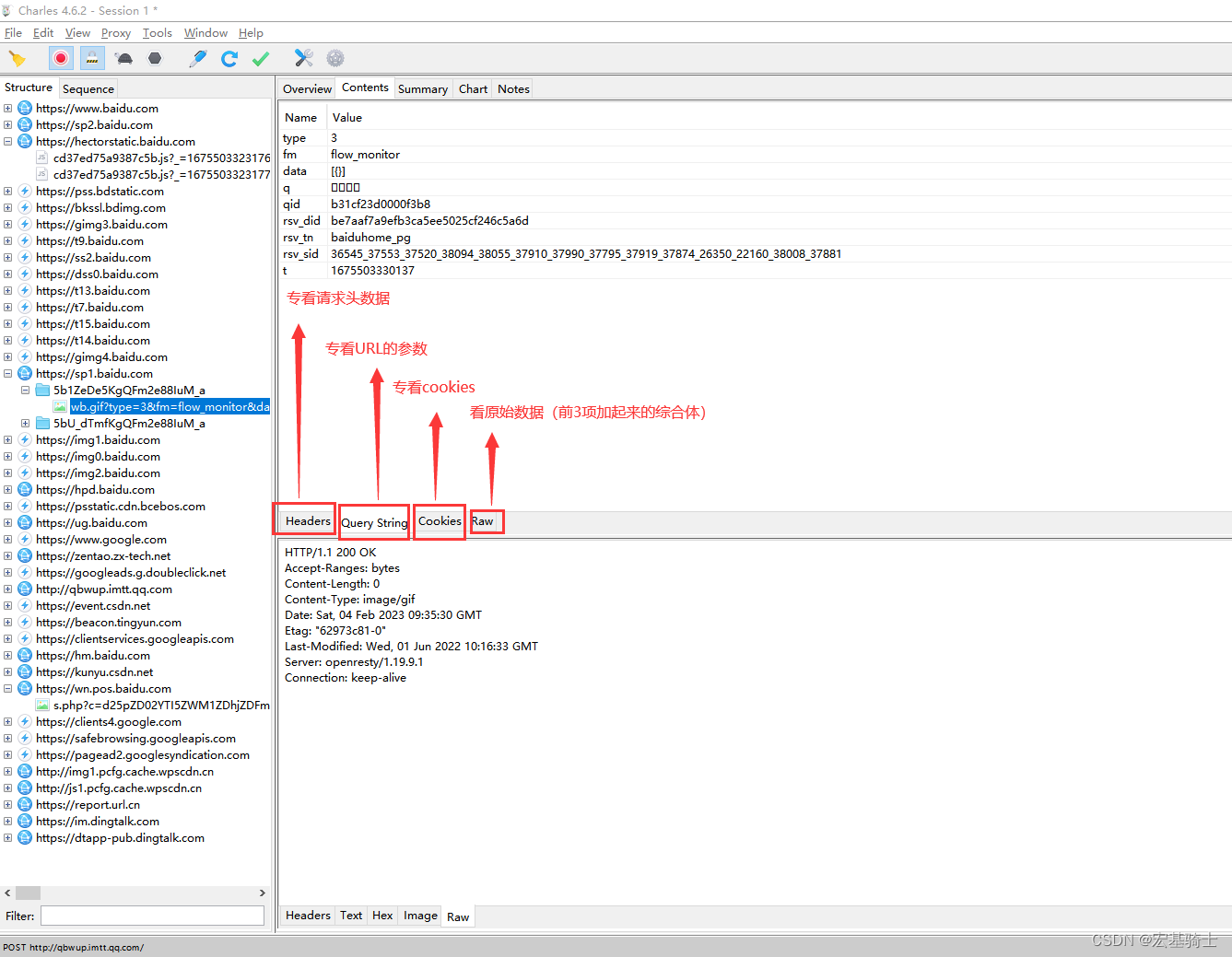Select the request Raw tab
Image resolution: width=1232 pixels, height=957 pixels.
point(483,521)
